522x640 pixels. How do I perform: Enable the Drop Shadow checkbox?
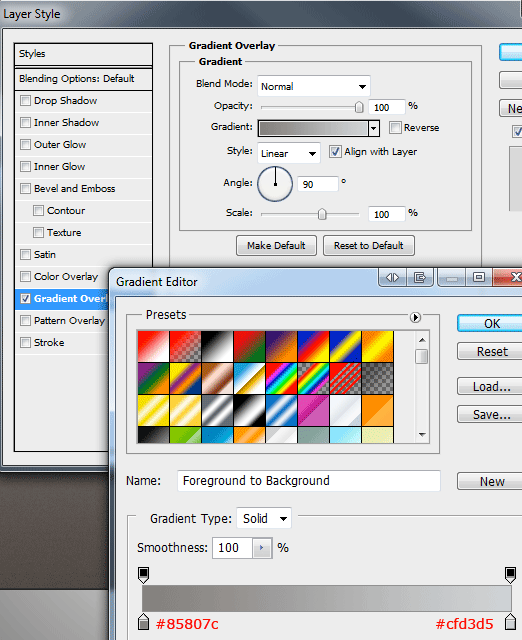coord(25,100)
